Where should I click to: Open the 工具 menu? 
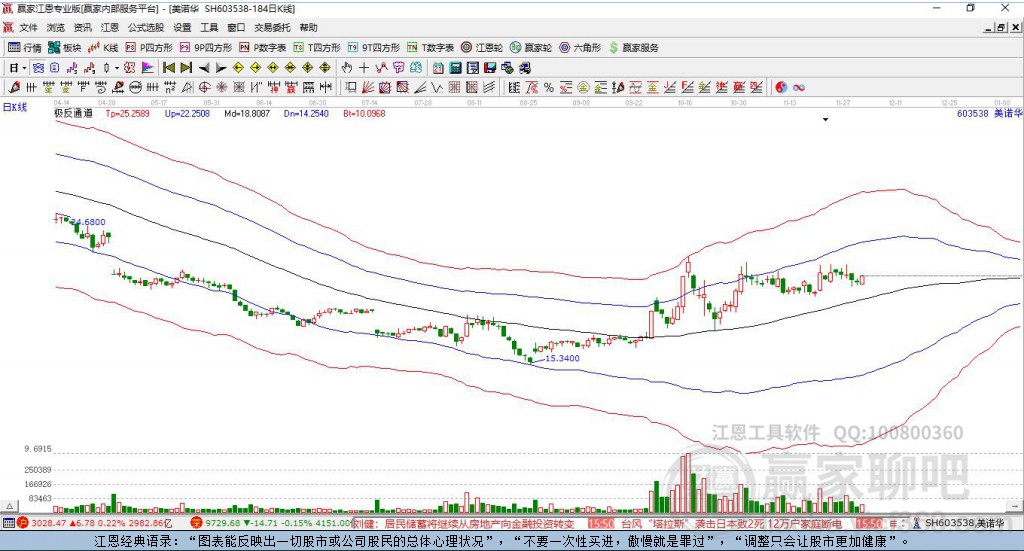pyautogui.click(x=209, y=27)
